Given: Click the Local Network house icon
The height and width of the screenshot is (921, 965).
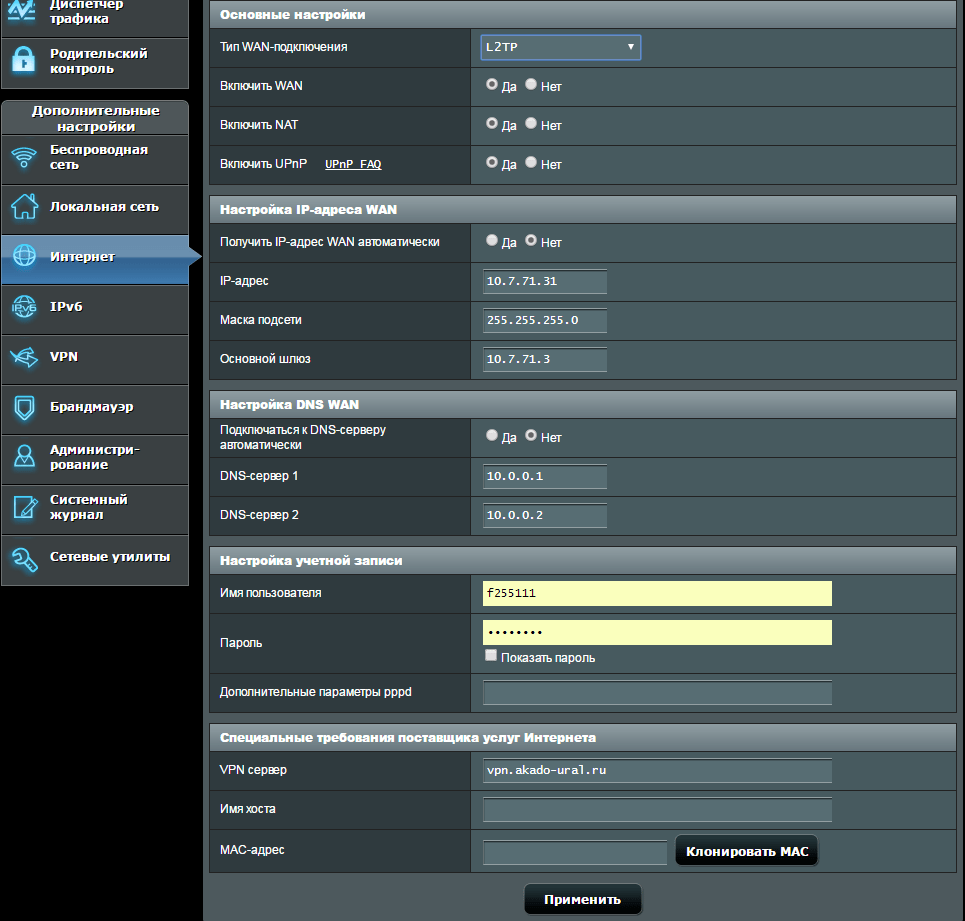Looking at the screenshot, I should [x=24, y=207].
